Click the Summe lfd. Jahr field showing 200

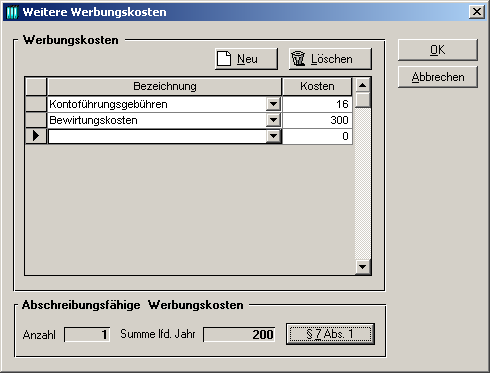coord(239,334)
